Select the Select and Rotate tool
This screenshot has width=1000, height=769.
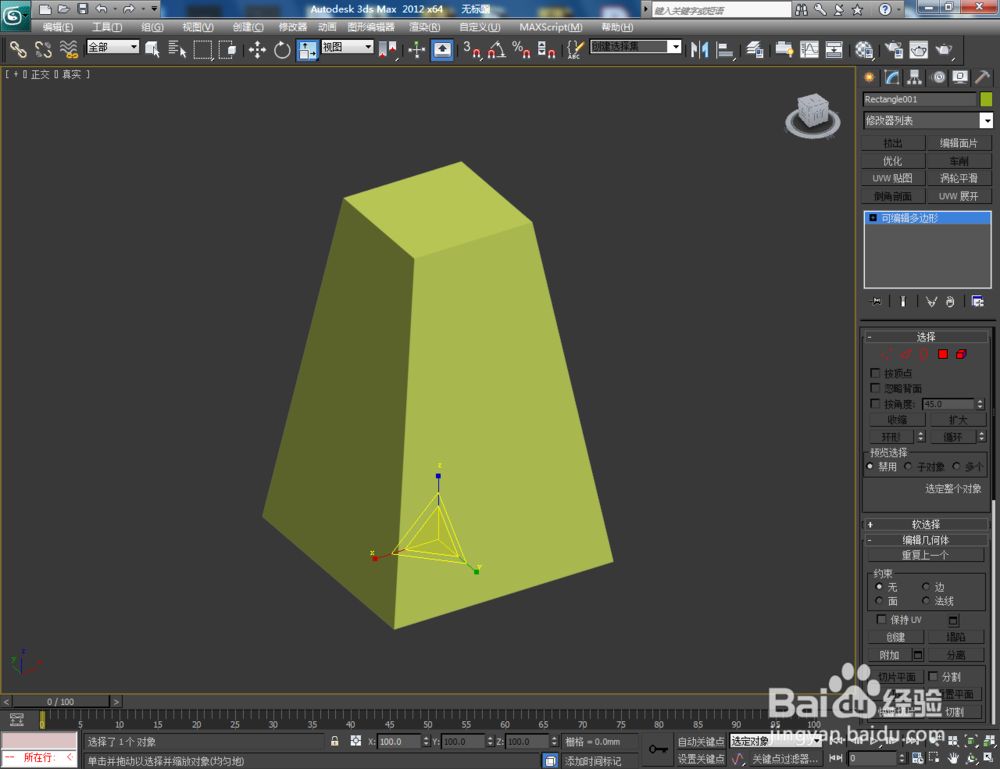pyautogui.click(x=282, y=48)
